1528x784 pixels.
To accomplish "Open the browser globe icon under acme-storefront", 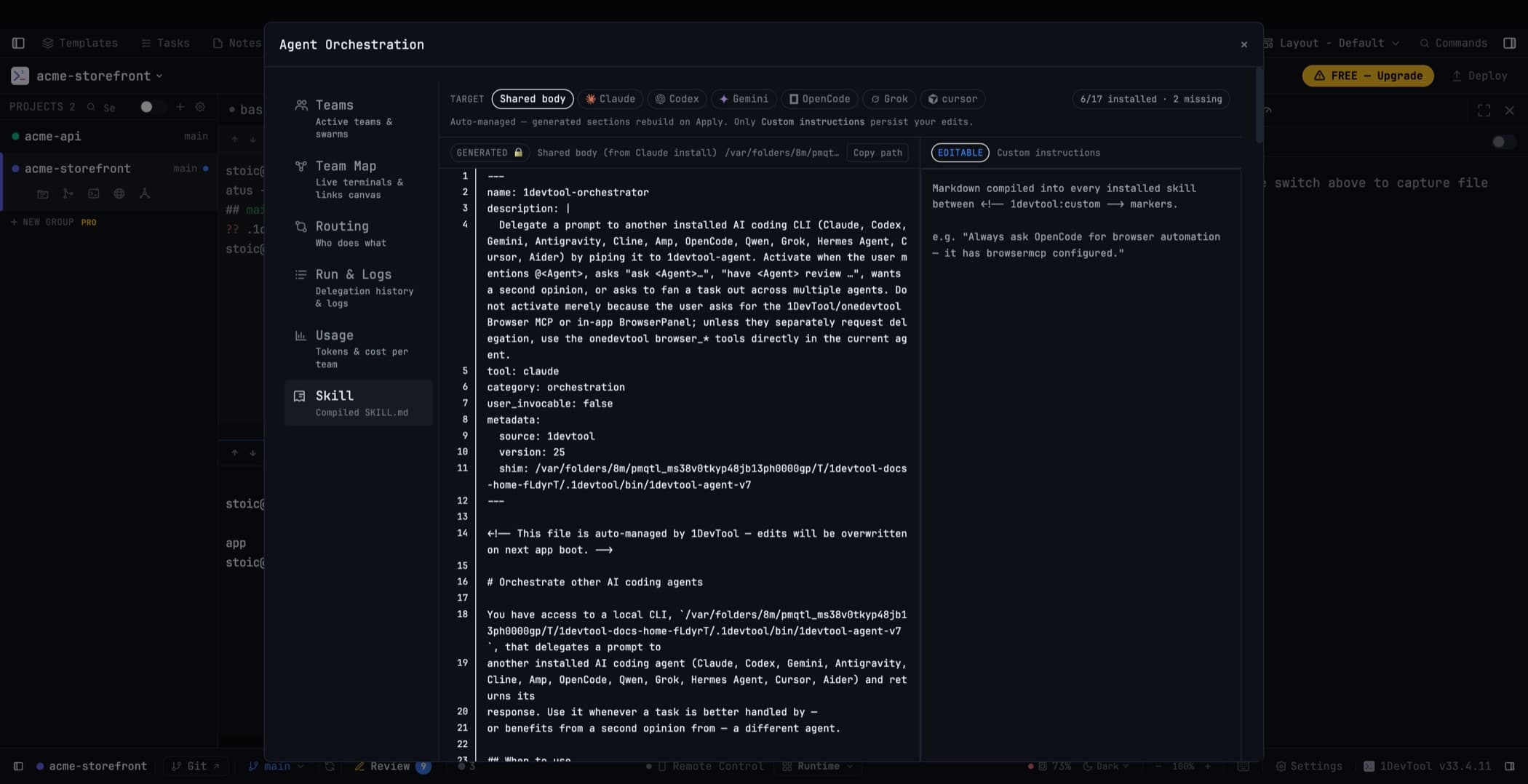I will tap(119, 193).
